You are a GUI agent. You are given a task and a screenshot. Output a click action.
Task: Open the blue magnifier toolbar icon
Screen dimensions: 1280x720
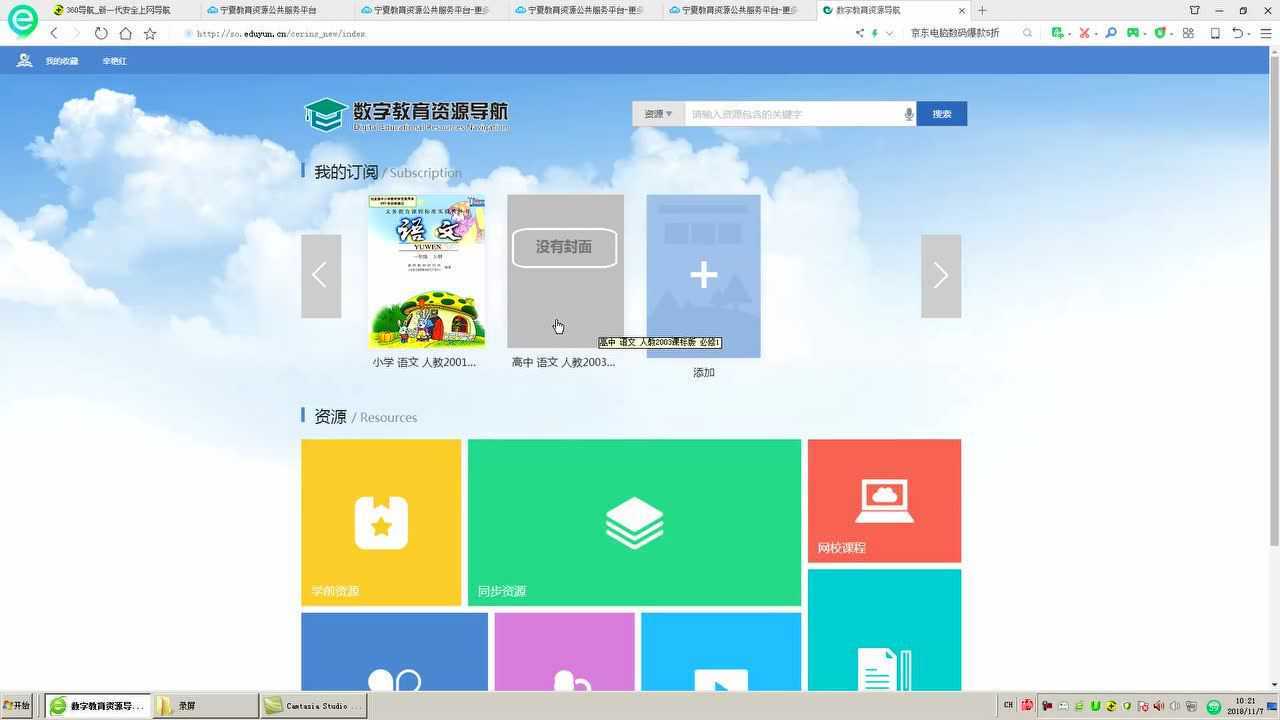[1110, 33]
